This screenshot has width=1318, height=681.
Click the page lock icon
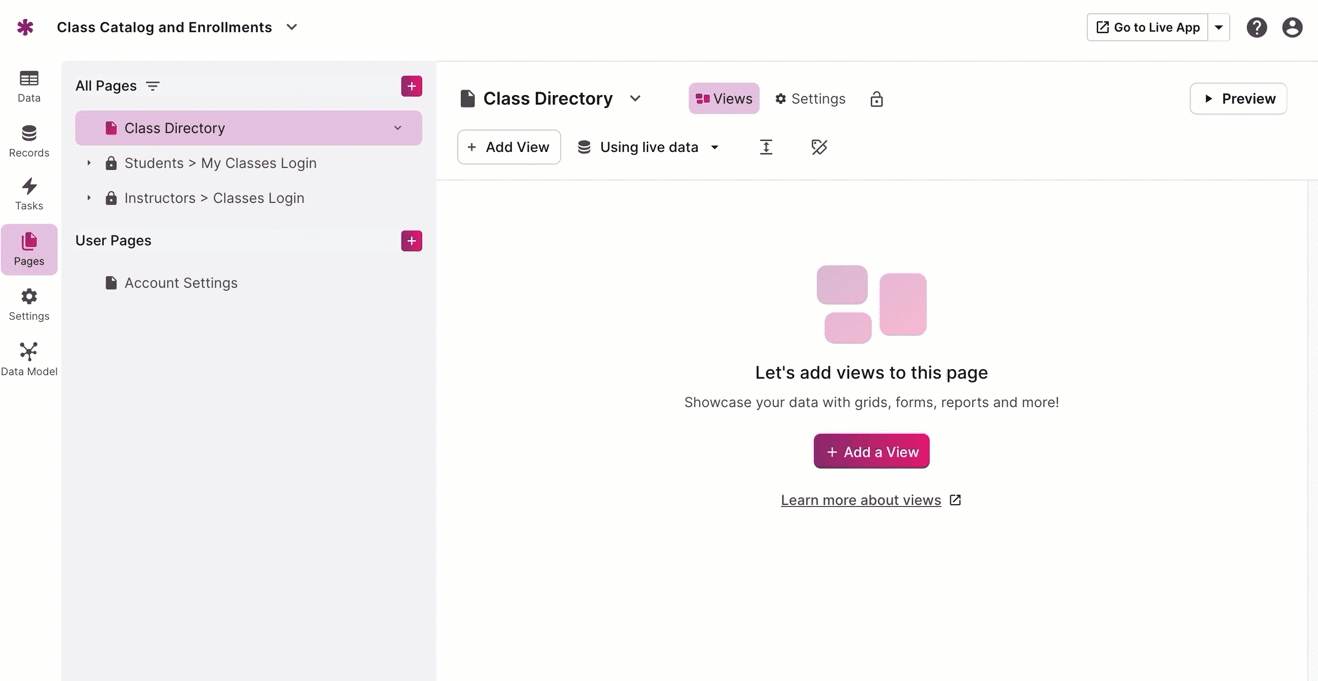pyautogui.click(x=876, y=99)
